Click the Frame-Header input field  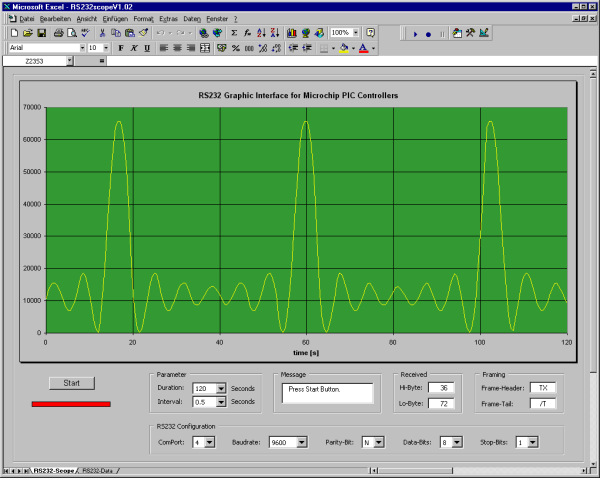pos(543,387)
